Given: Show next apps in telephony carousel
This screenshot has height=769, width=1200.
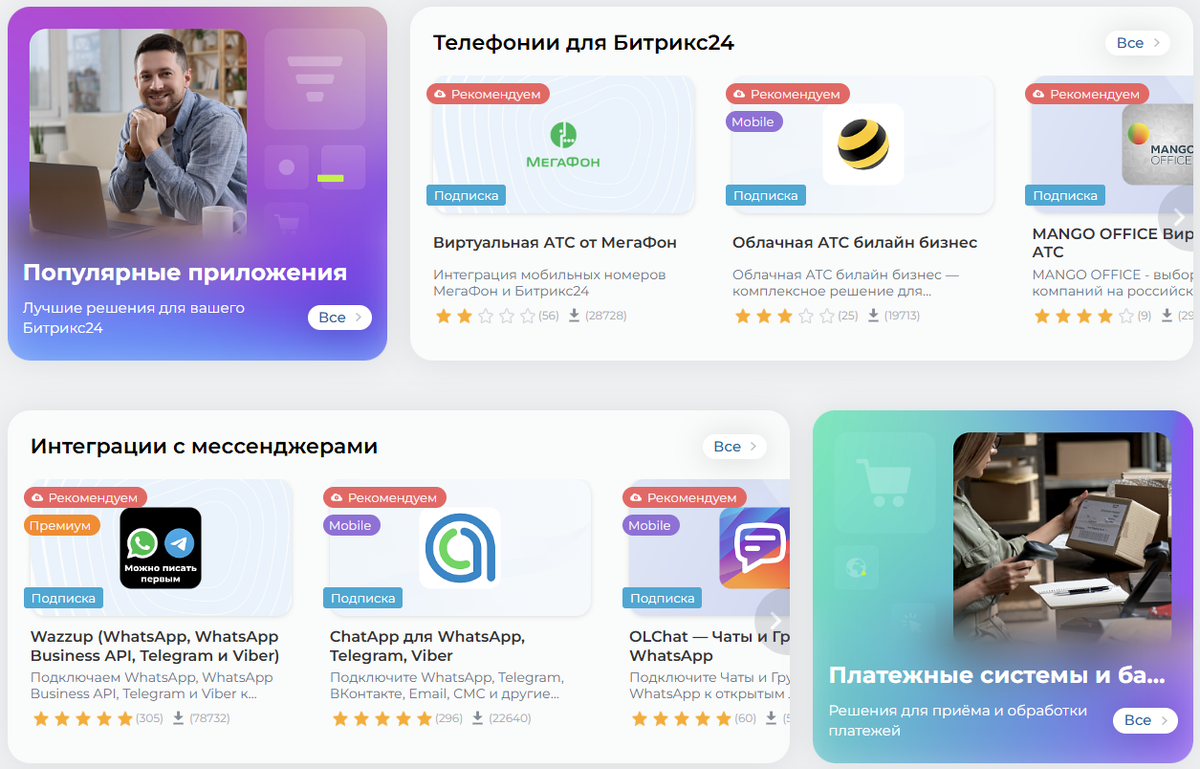Looking at the screenshot, I should [x=1179, y=217].
